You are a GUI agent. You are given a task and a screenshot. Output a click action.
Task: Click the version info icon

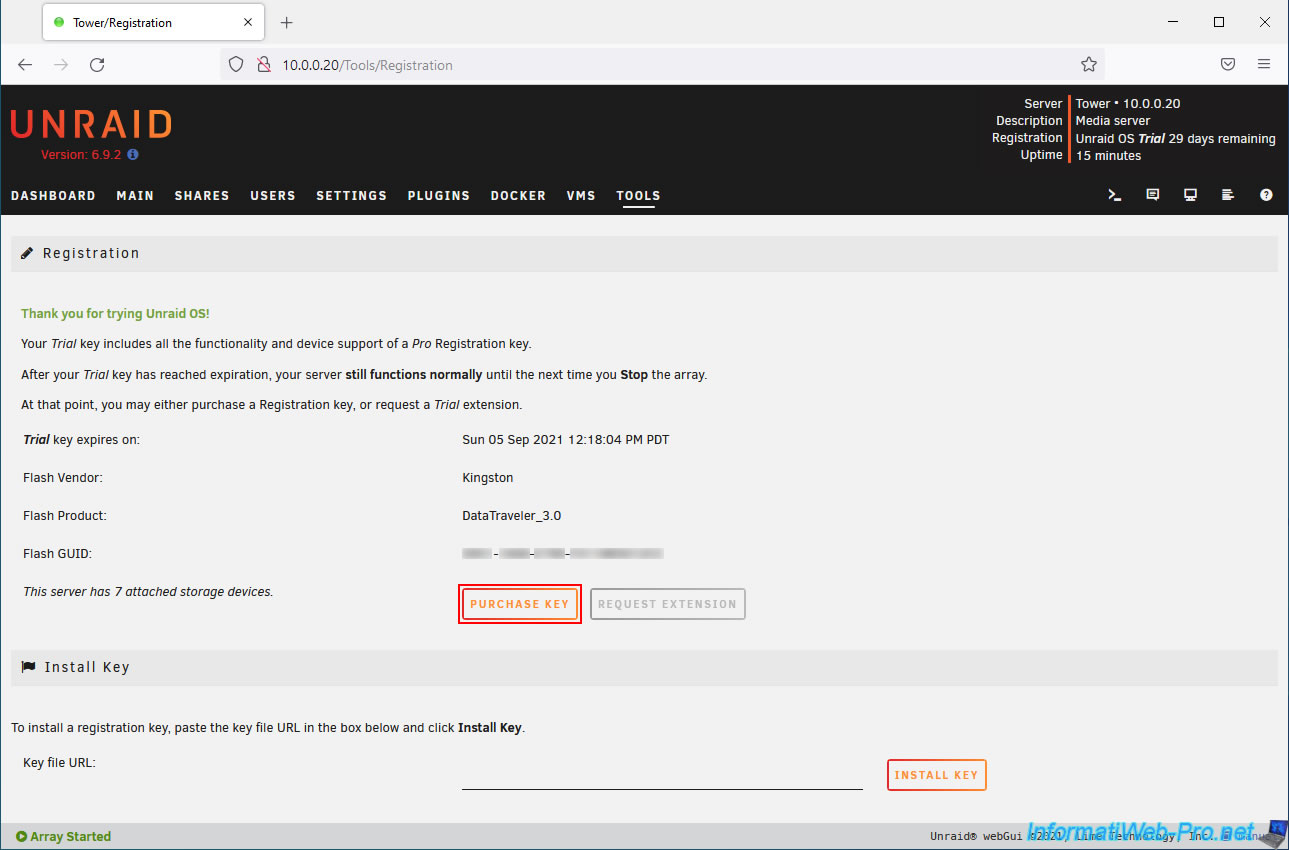tap(133, 155)
